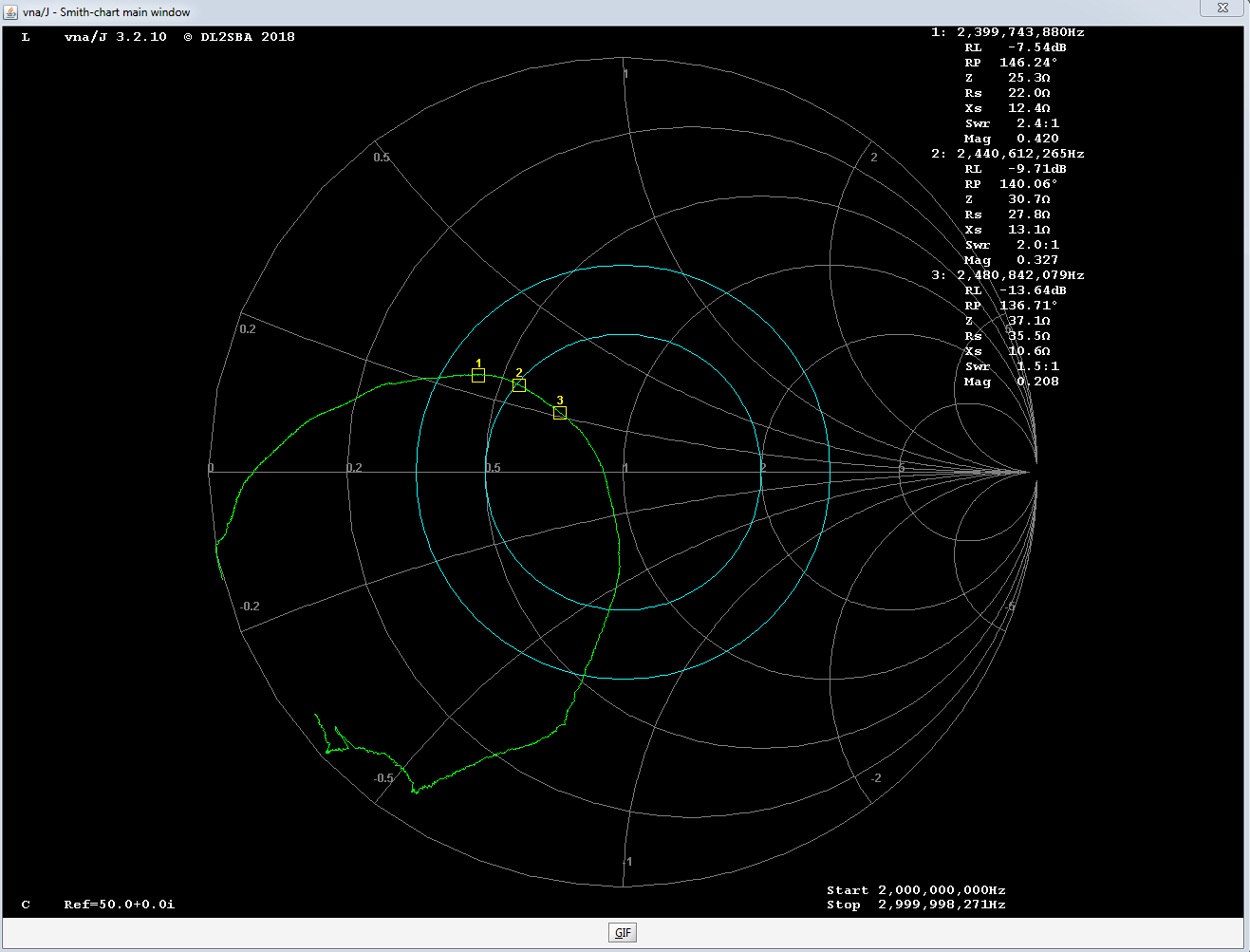Click the vna/J 3.2.10 version text
The height and width of the screenshot is (952, 1250).
115,37
